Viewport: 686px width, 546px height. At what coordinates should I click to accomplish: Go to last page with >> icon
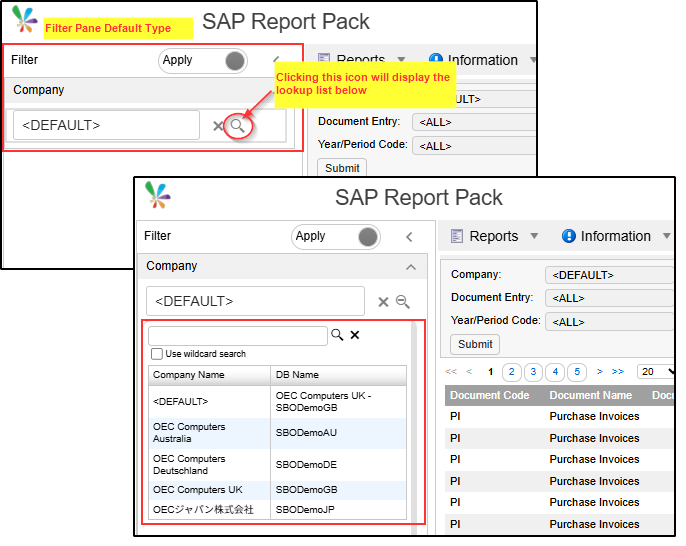point(618,372)
